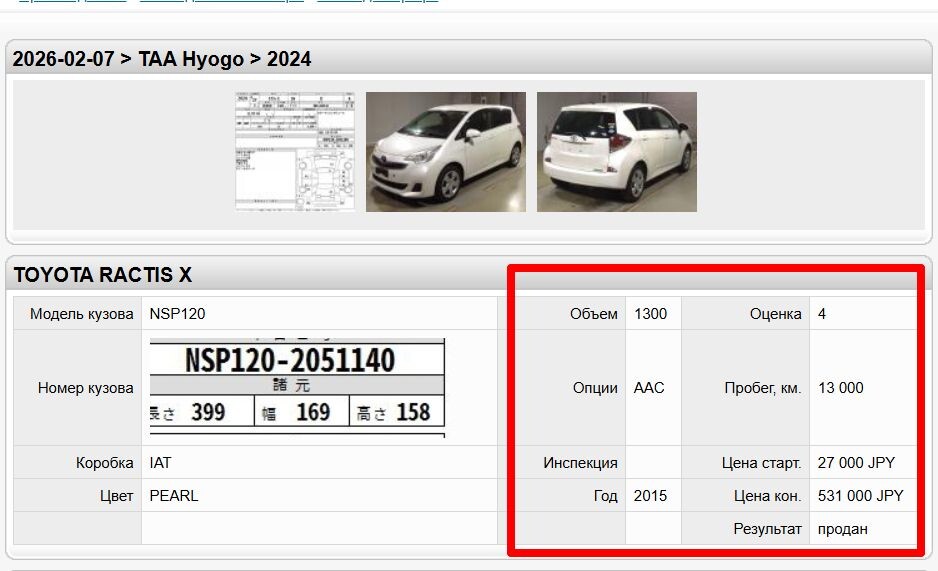Select the NSP120 body model value
The image size is (938, 571).
[177, 314]
